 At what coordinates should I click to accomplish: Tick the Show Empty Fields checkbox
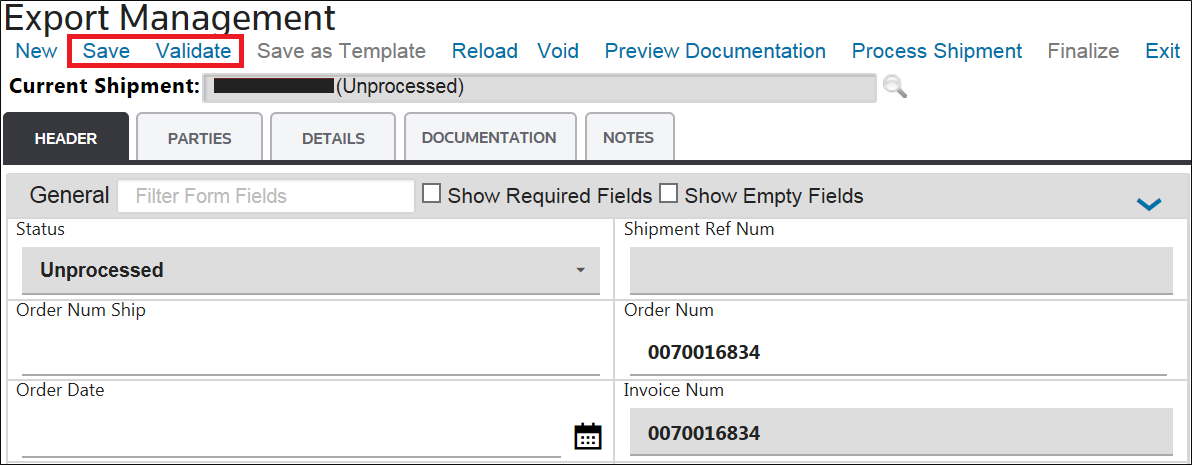click(668, 194)
